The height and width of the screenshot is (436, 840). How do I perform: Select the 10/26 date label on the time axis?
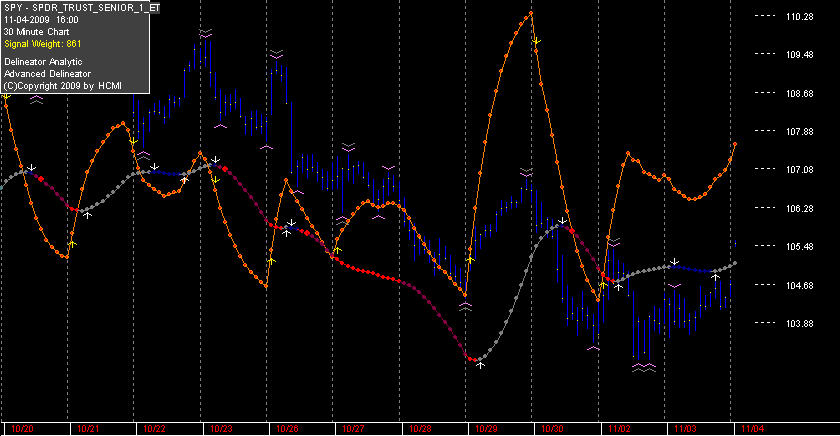(287, 429)
